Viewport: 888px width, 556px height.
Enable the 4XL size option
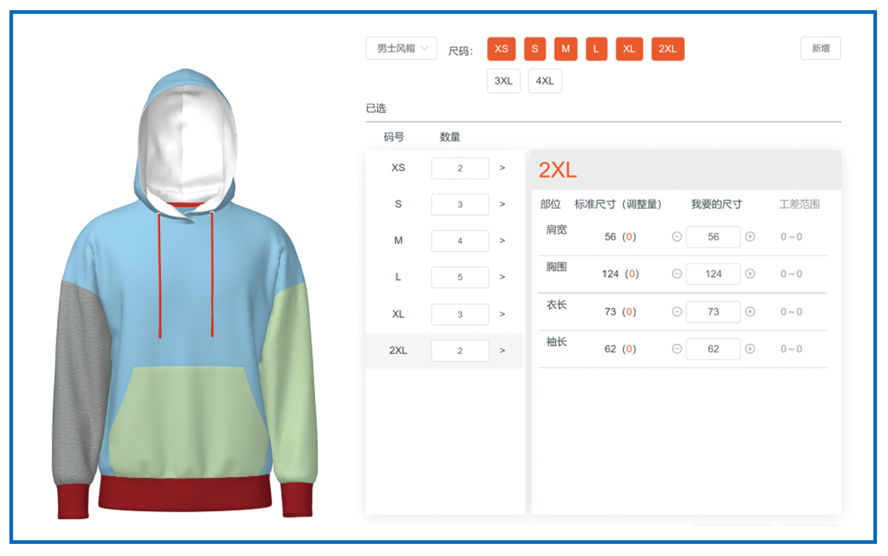[545, 81]
